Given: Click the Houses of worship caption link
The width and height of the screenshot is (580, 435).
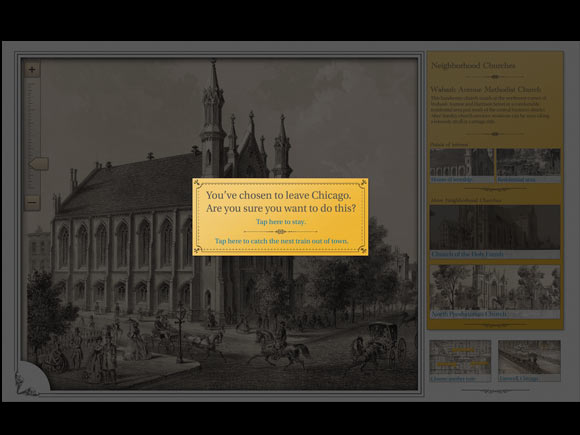Looking at the screenshot, I should [451, 179].
